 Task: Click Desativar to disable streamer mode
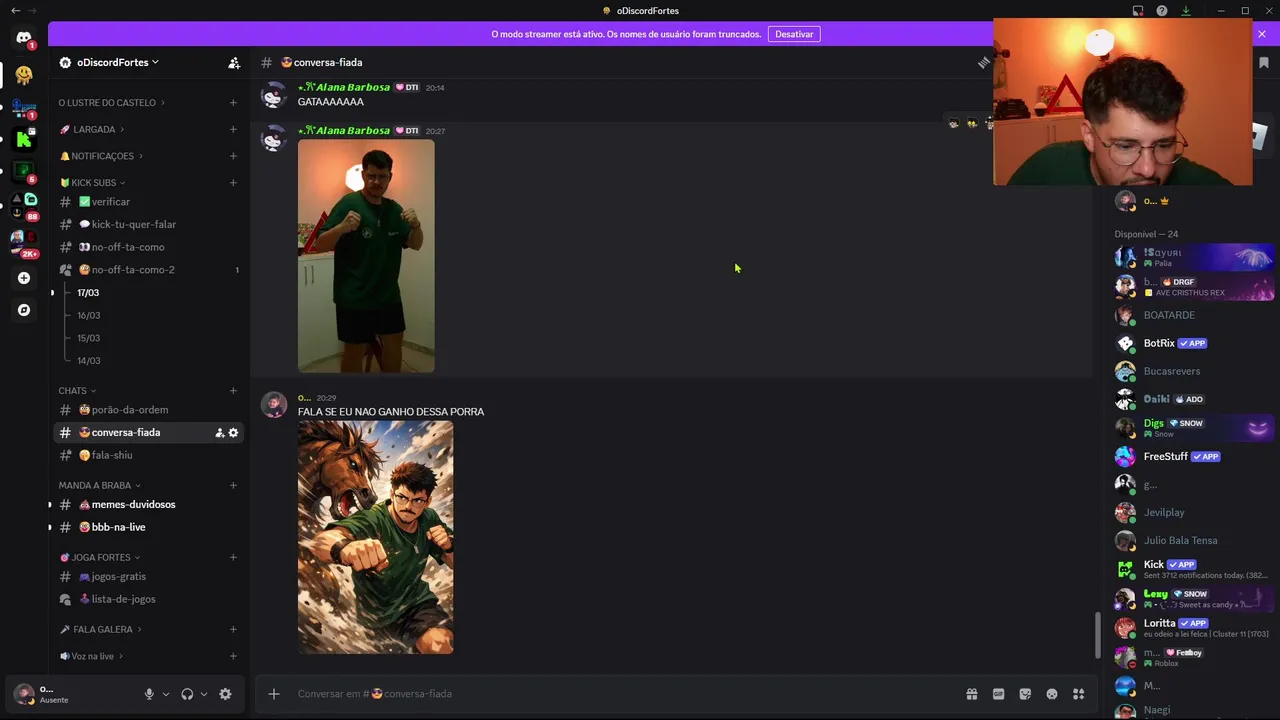click(x=794, y=34)
